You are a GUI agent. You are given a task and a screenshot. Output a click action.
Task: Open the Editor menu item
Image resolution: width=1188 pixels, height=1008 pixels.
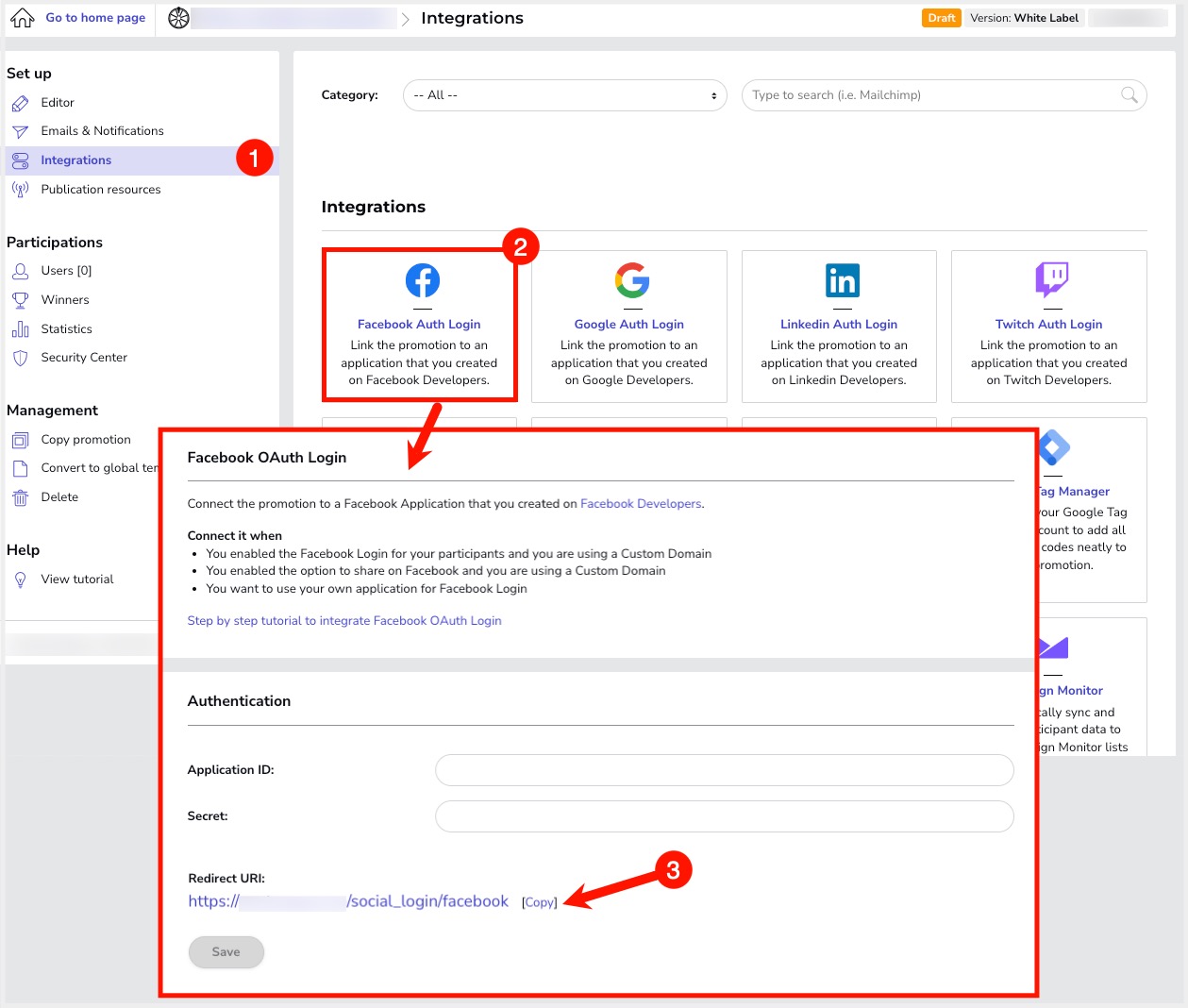pos(58,103)
